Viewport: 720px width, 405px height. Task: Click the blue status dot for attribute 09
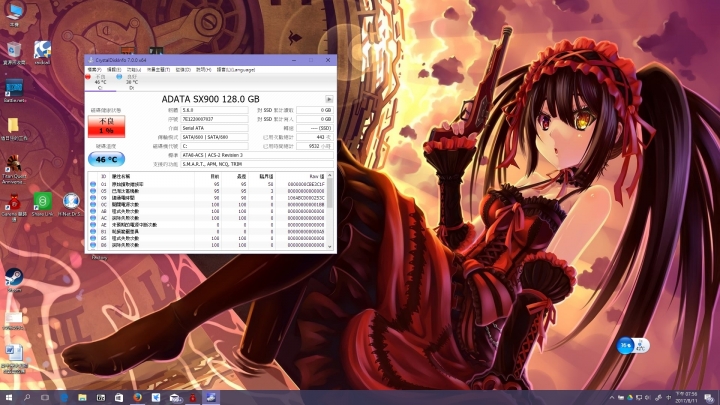pos(93,198)
